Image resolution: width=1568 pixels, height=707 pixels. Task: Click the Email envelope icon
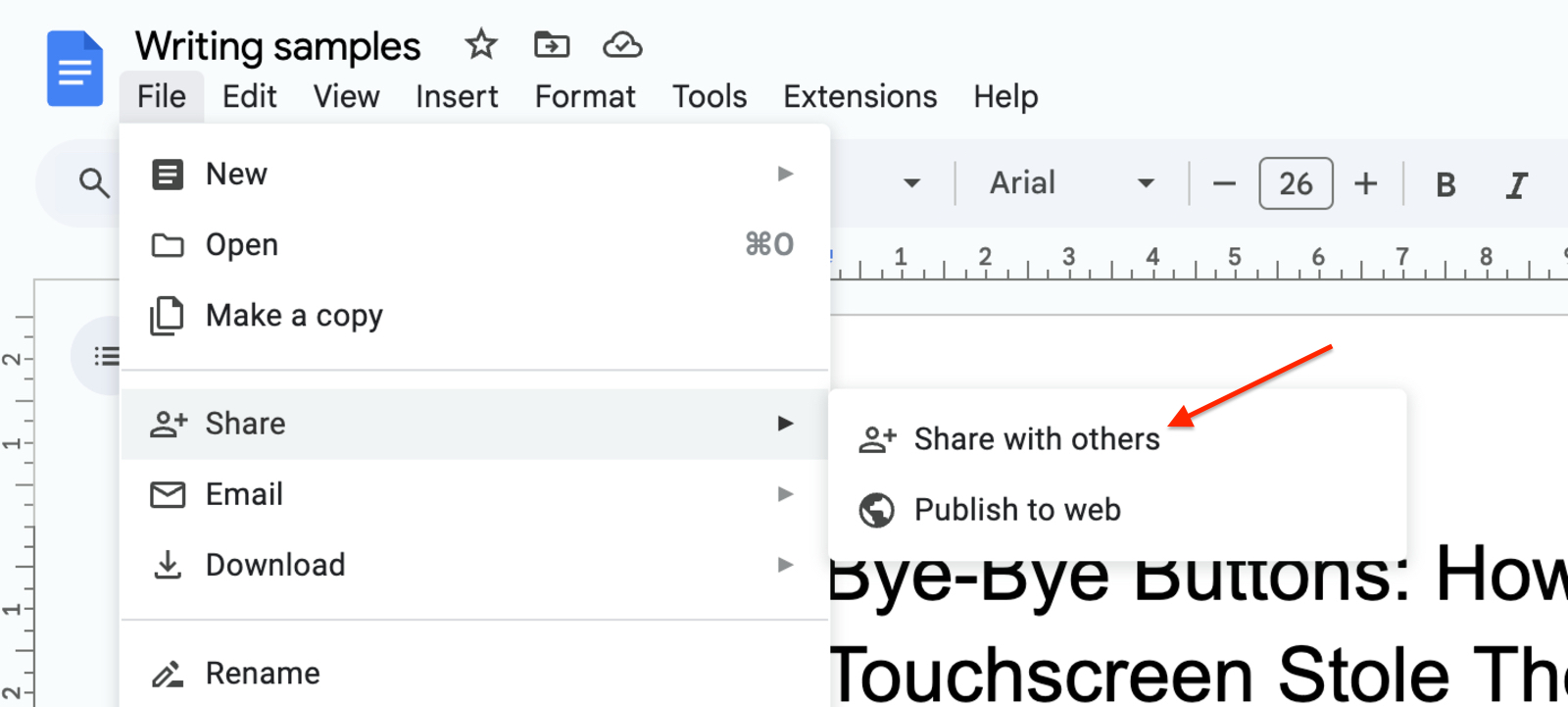[x=168, y=494]
